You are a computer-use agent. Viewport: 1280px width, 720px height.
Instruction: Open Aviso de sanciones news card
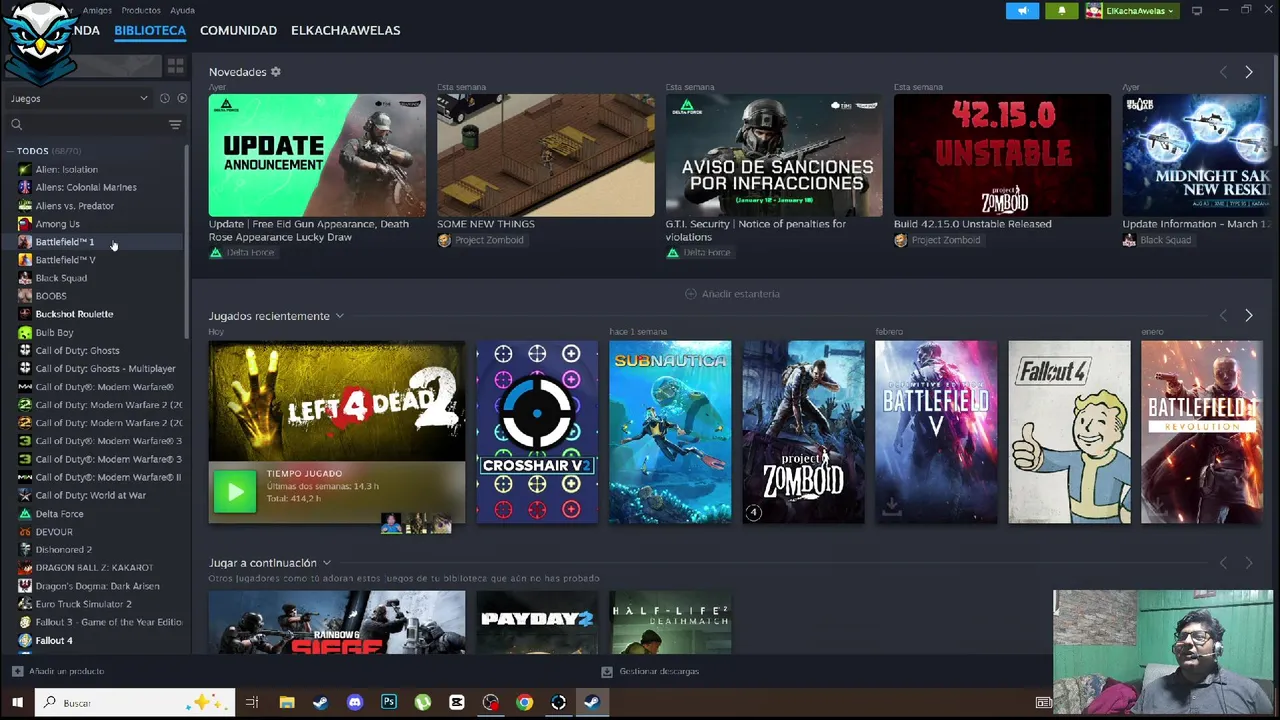(x=774, y=155)
